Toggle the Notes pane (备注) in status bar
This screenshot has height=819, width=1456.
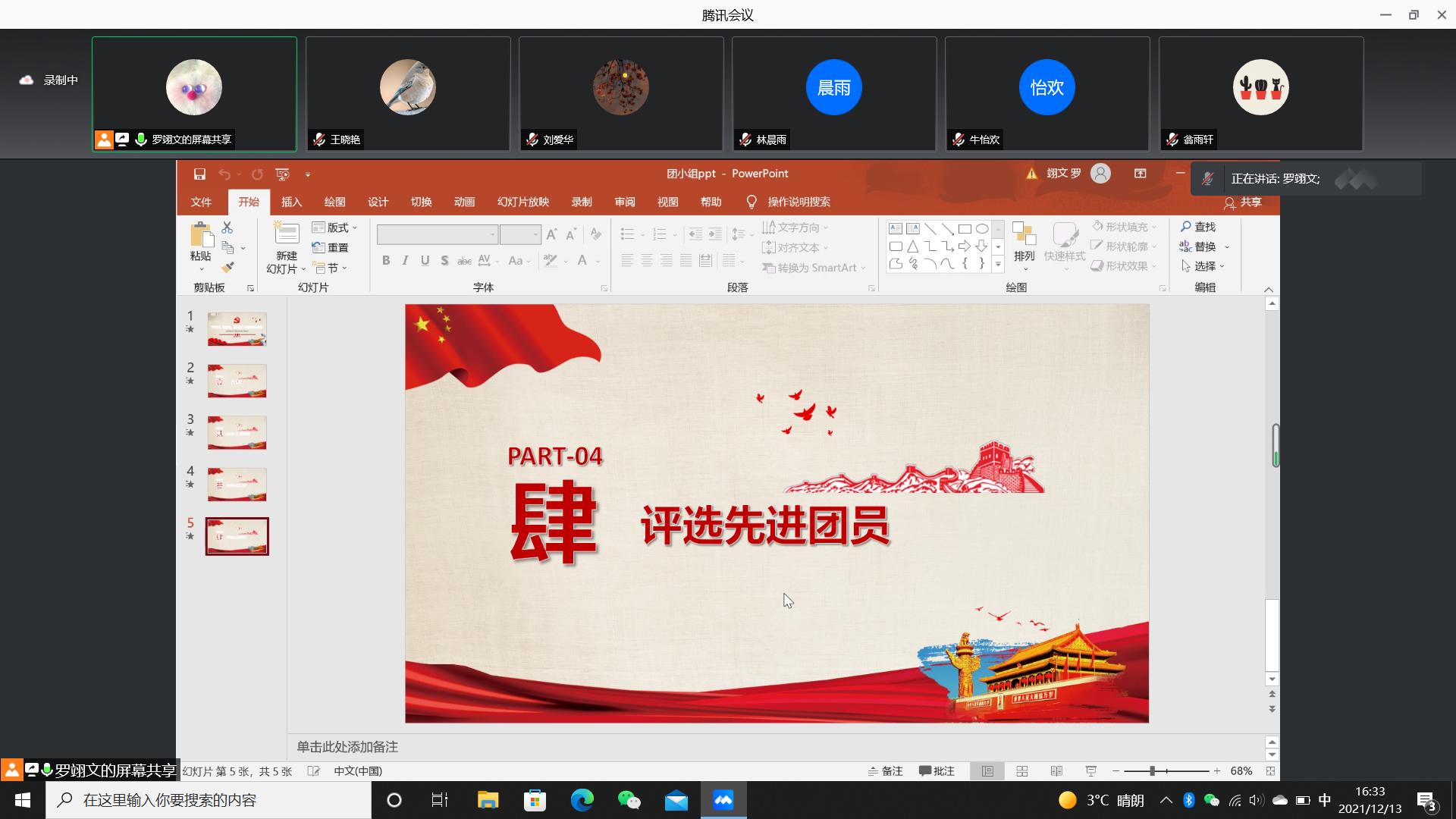[885, 771]
